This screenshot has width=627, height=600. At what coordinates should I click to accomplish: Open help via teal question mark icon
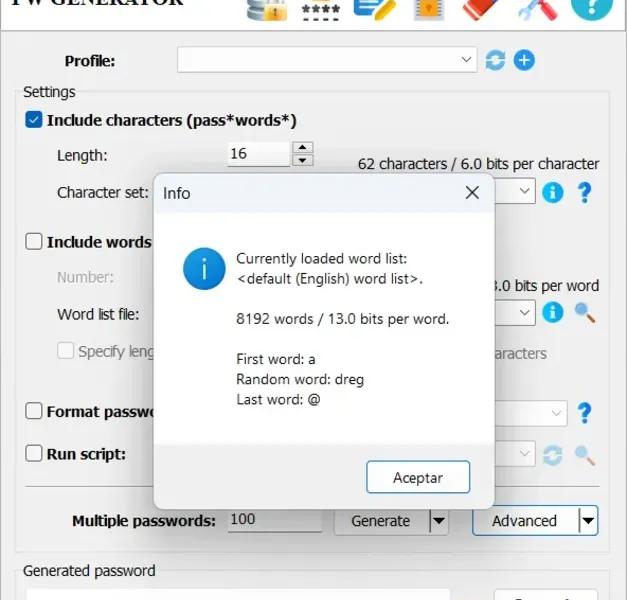[x=592, y=8]
